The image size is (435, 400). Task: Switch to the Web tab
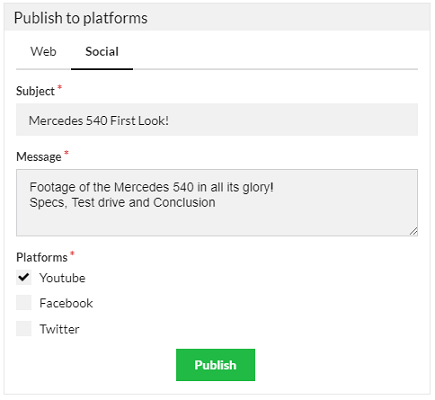43,52
